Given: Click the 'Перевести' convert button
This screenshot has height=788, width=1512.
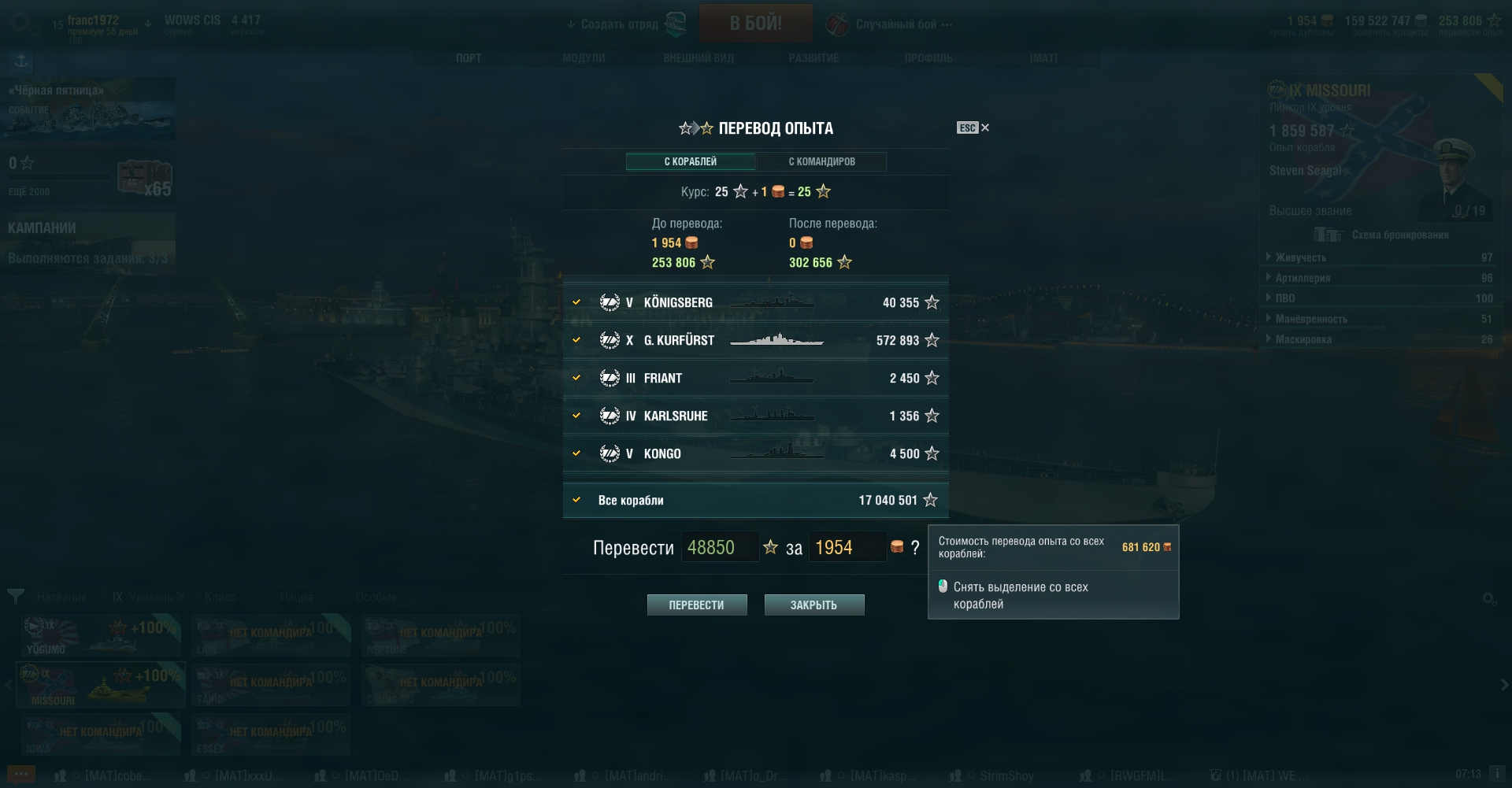Looking at the screenshot, I should [x=697, y=605].
